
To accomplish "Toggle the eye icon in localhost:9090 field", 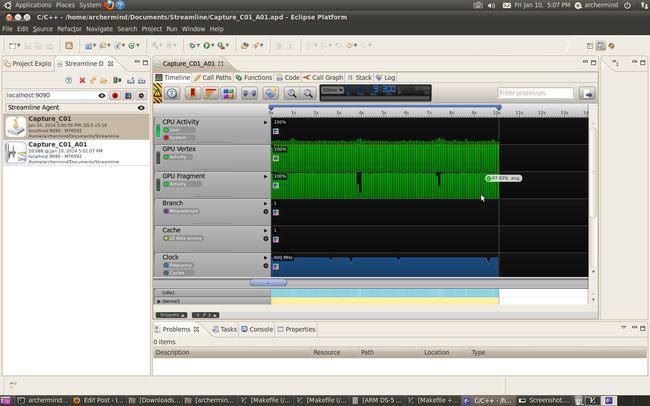I will [x=102, y=95].
